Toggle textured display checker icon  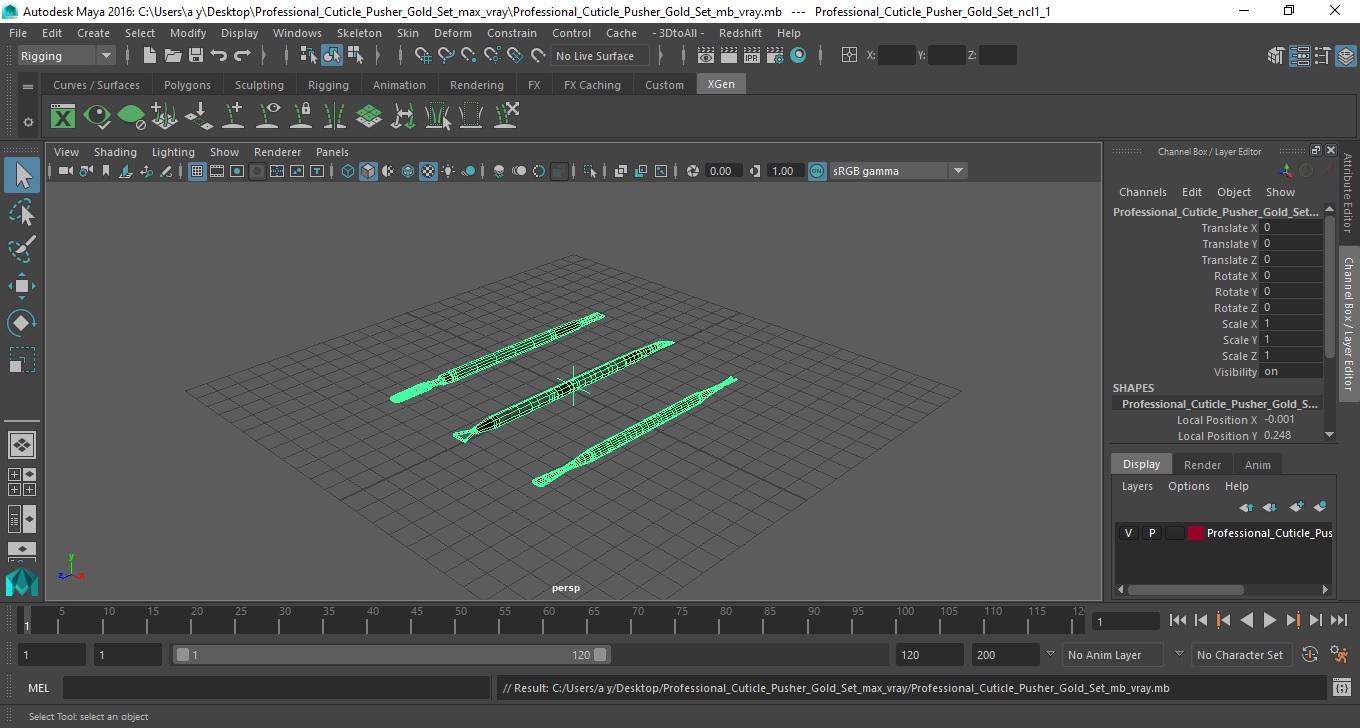(x=428, y=171)
